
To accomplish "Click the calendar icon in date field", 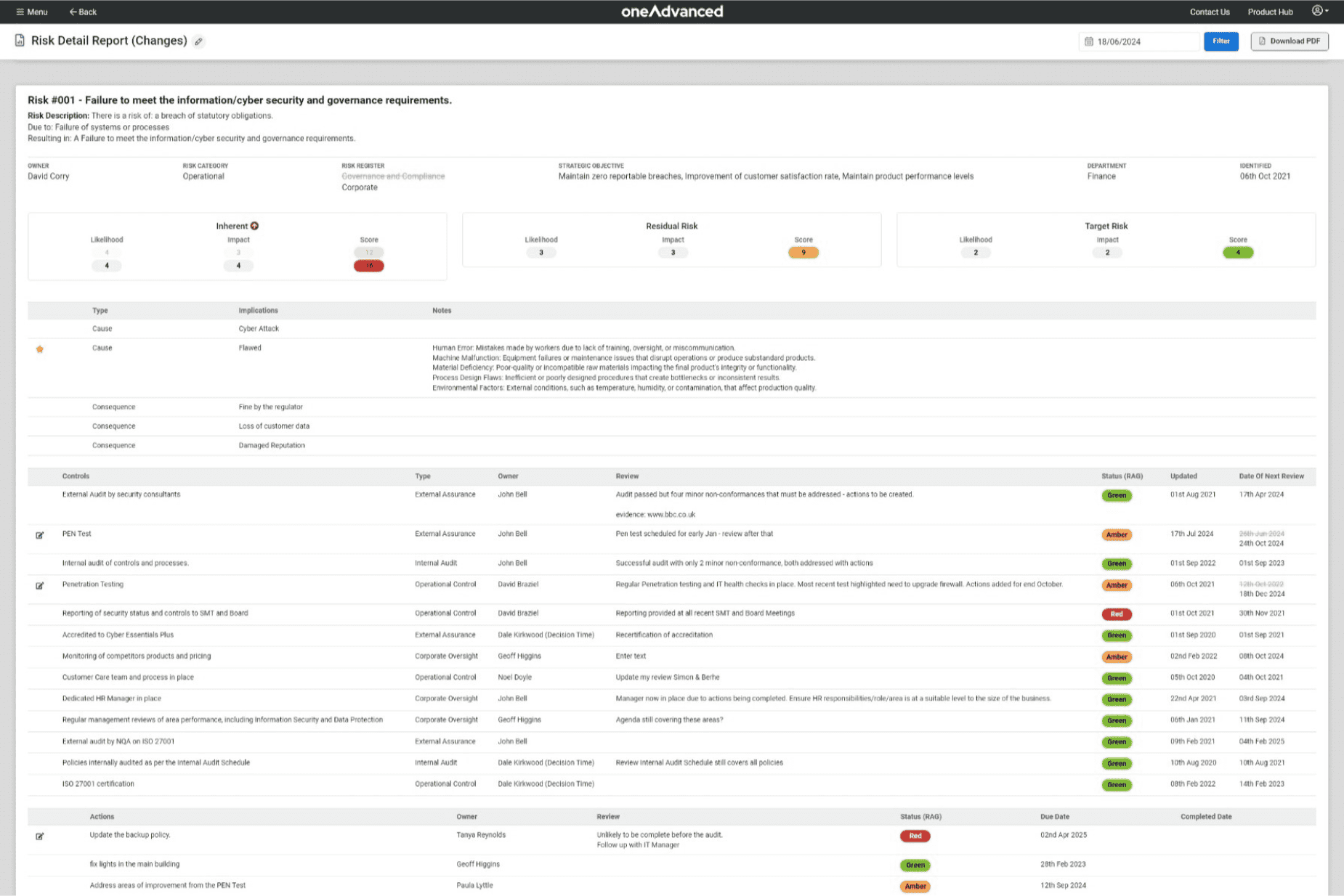I will click(x=1088, y=41).
